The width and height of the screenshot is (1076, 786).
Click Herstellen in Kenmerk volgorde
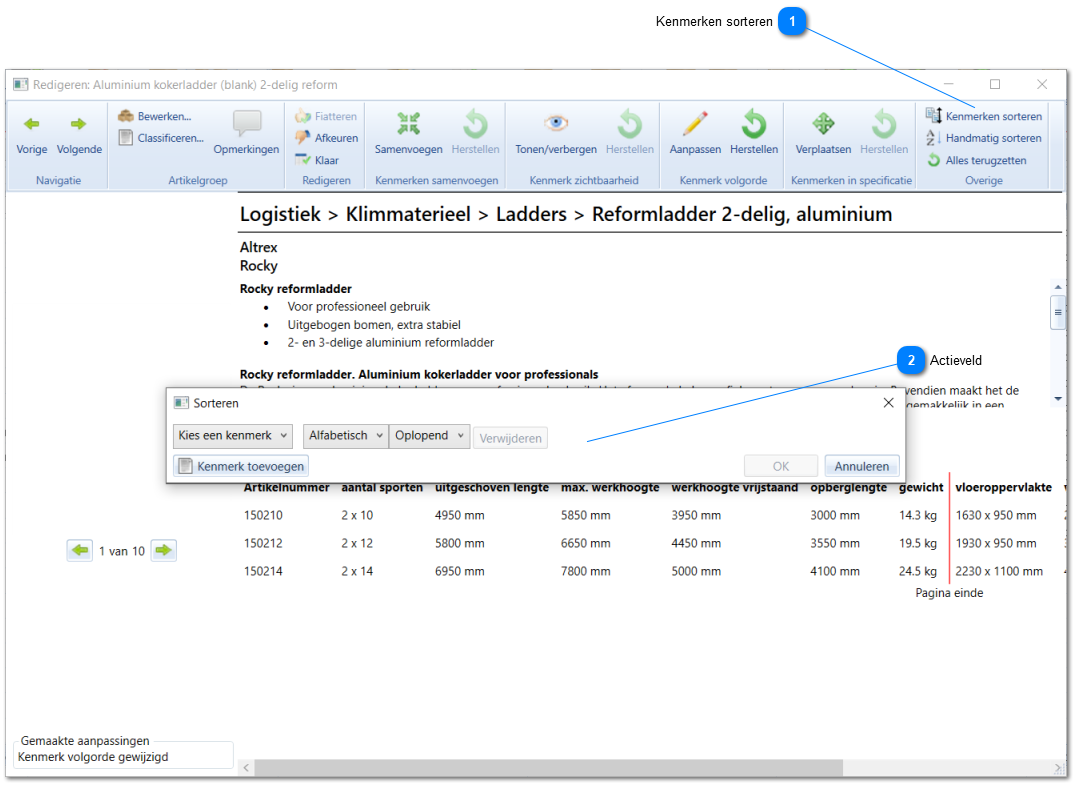[753, 133]
